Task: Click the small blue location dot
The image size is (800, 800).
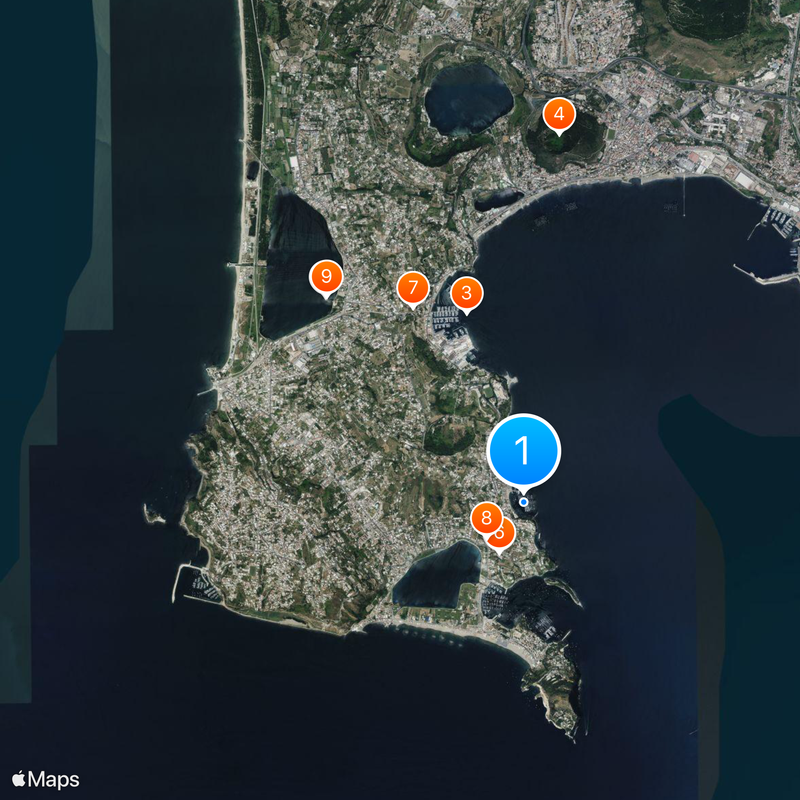Action: coord(523,502)
